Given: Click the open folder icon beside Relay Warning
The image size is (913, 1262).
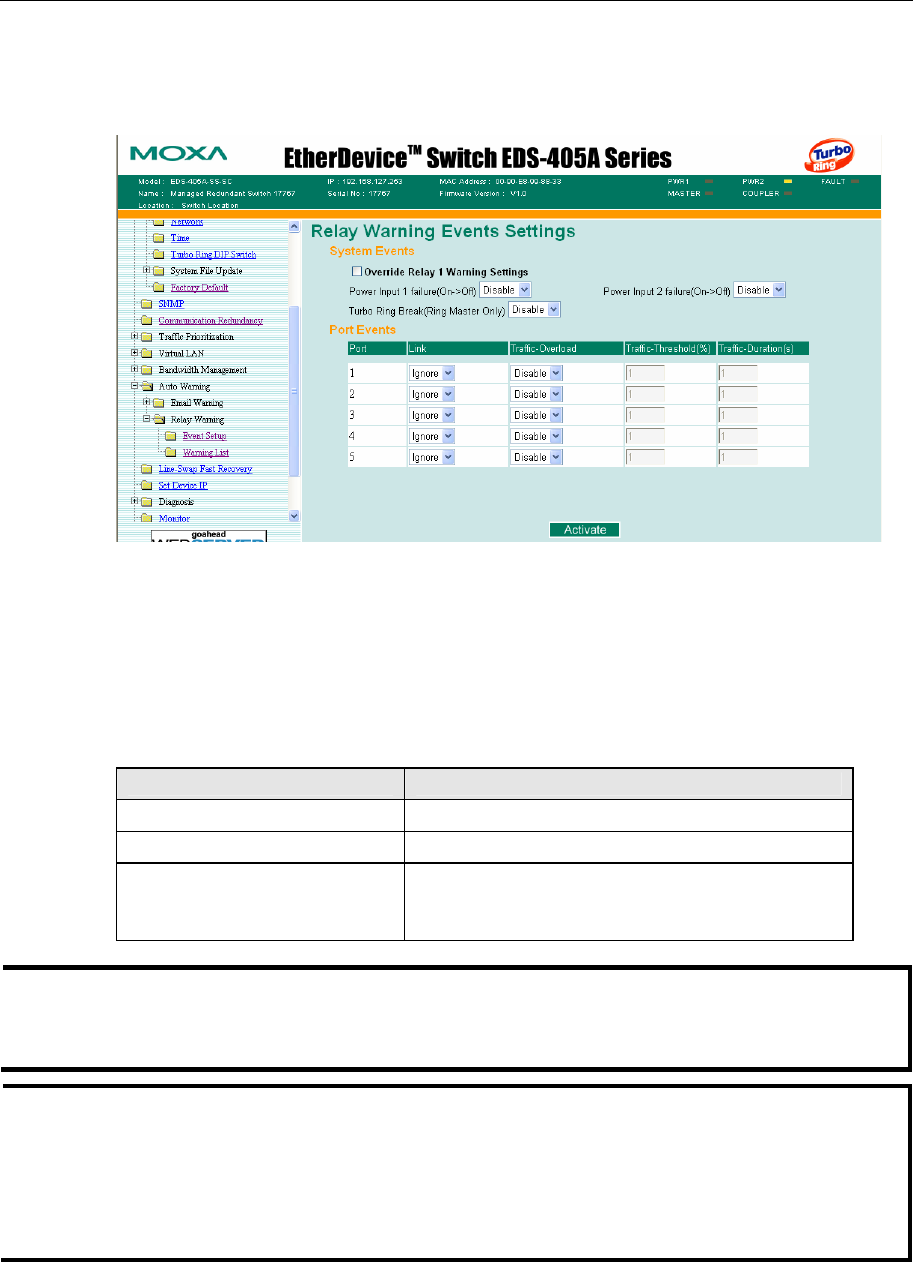Looking at the screenshot, I should coord(160,419).
